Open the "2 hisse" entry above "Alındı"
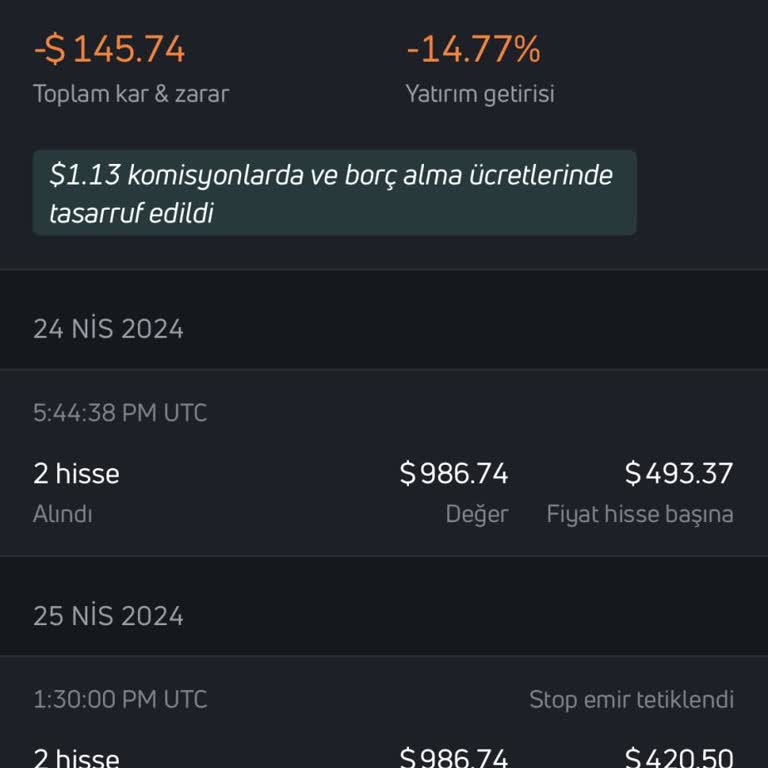 click(x=76, y=473)
